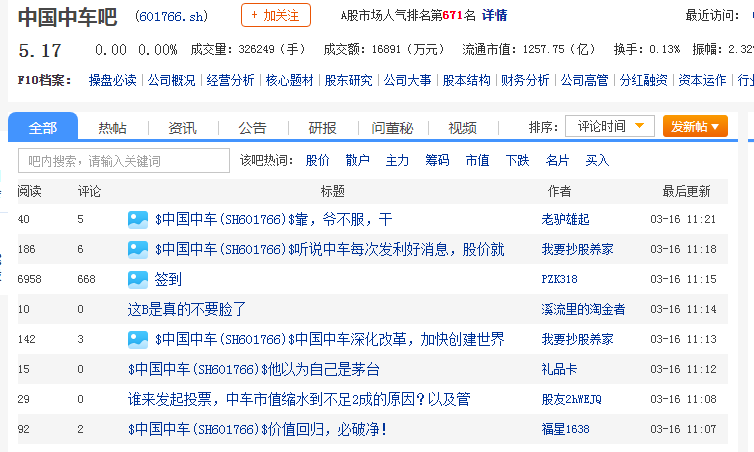Screen dimensions: 754x452
Task: View author profile 老驴雄起
Action: (566, 220)
